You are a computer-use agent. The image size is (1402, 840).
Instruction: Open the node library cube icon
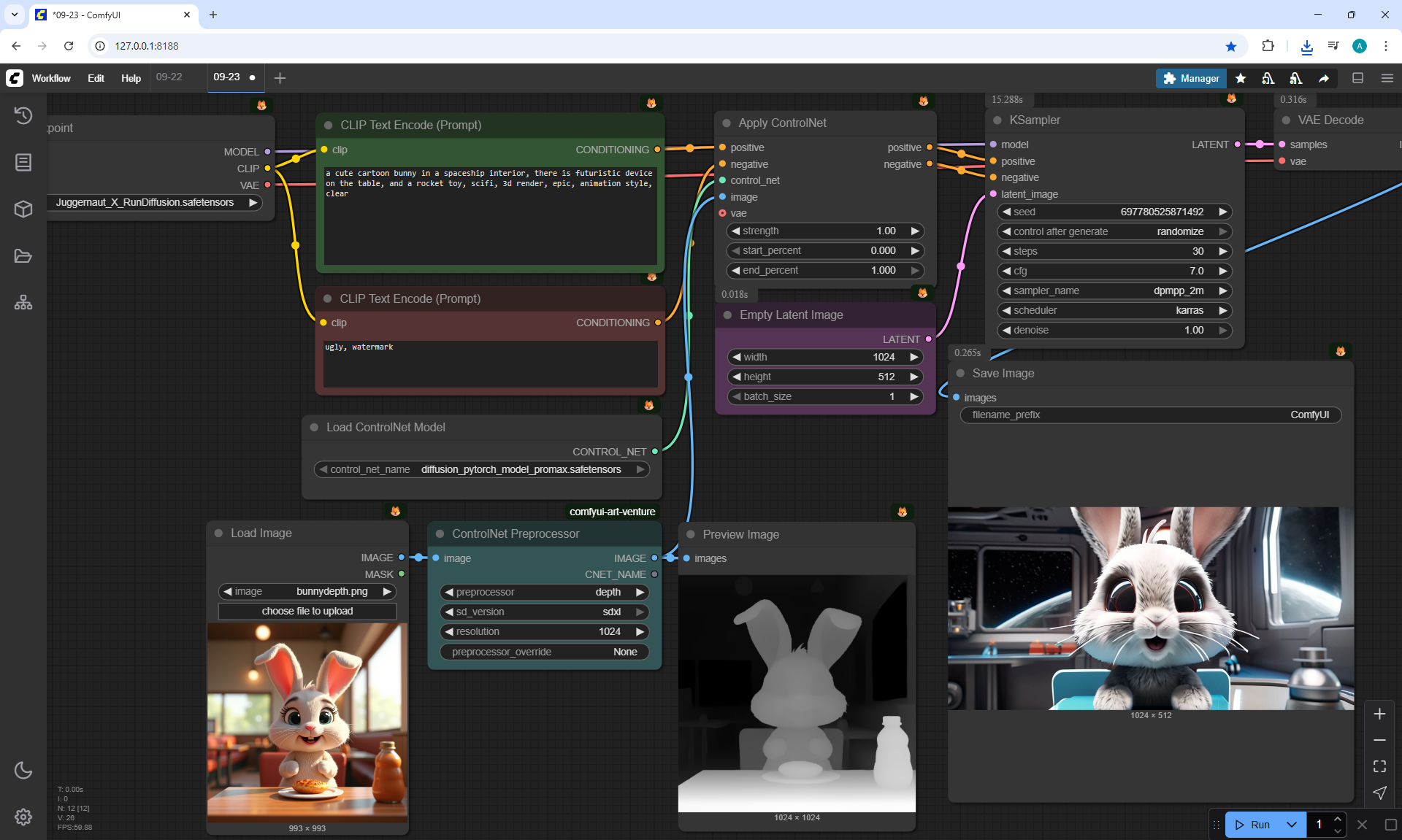(x=23, y=209)
